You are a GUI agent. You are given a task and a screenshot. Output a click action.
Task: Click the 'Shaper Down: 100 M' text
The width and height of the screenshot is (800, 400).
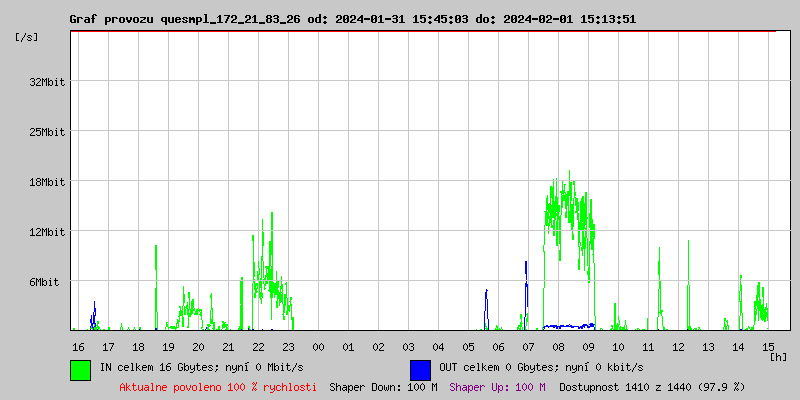(x=383, y=387)
